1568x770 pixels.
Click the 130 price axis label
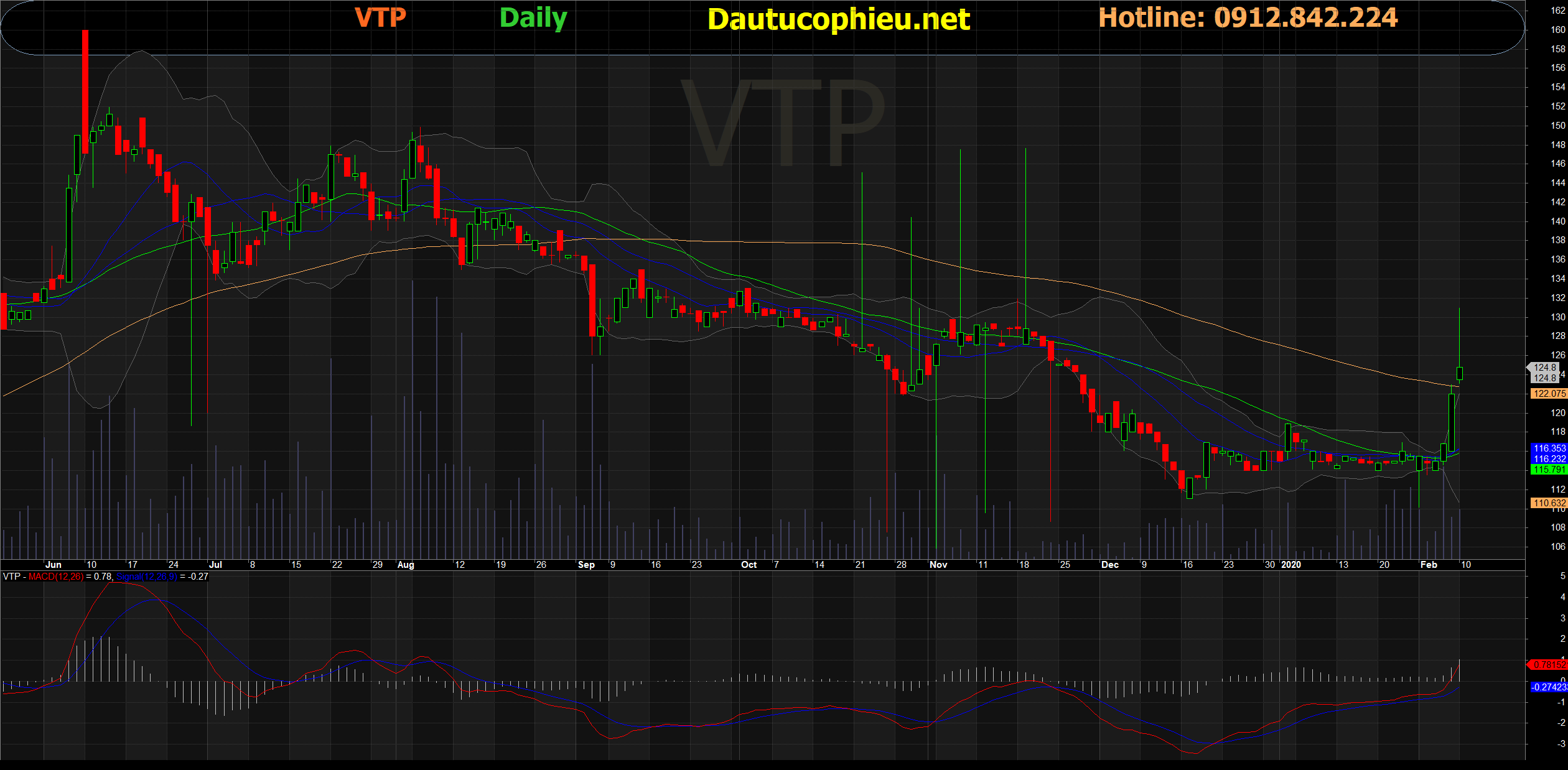tap(1558, 317)
